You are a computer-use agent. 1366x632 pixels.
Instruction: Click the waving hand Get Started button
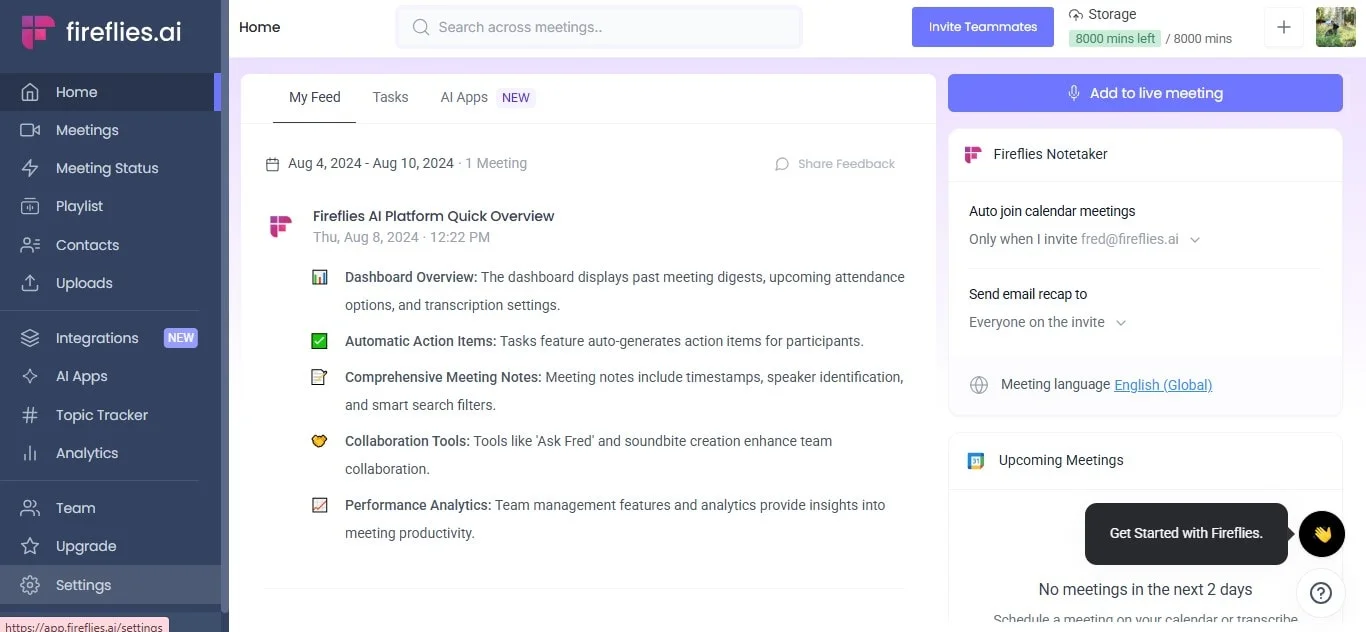click(x=1322, y=534)
